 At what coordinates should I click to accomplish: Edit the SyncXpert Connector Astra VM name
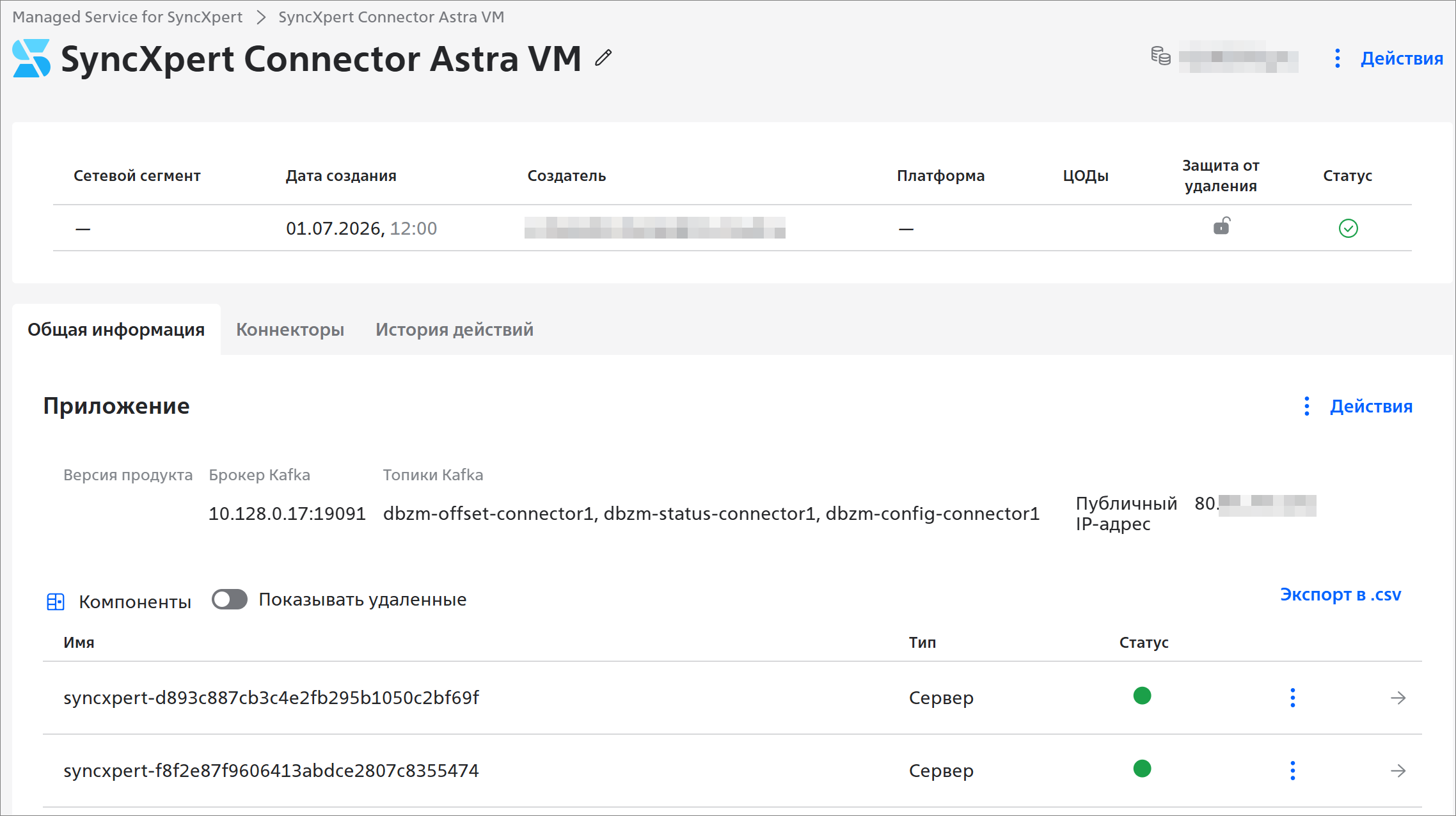click(x=603, y=58)
